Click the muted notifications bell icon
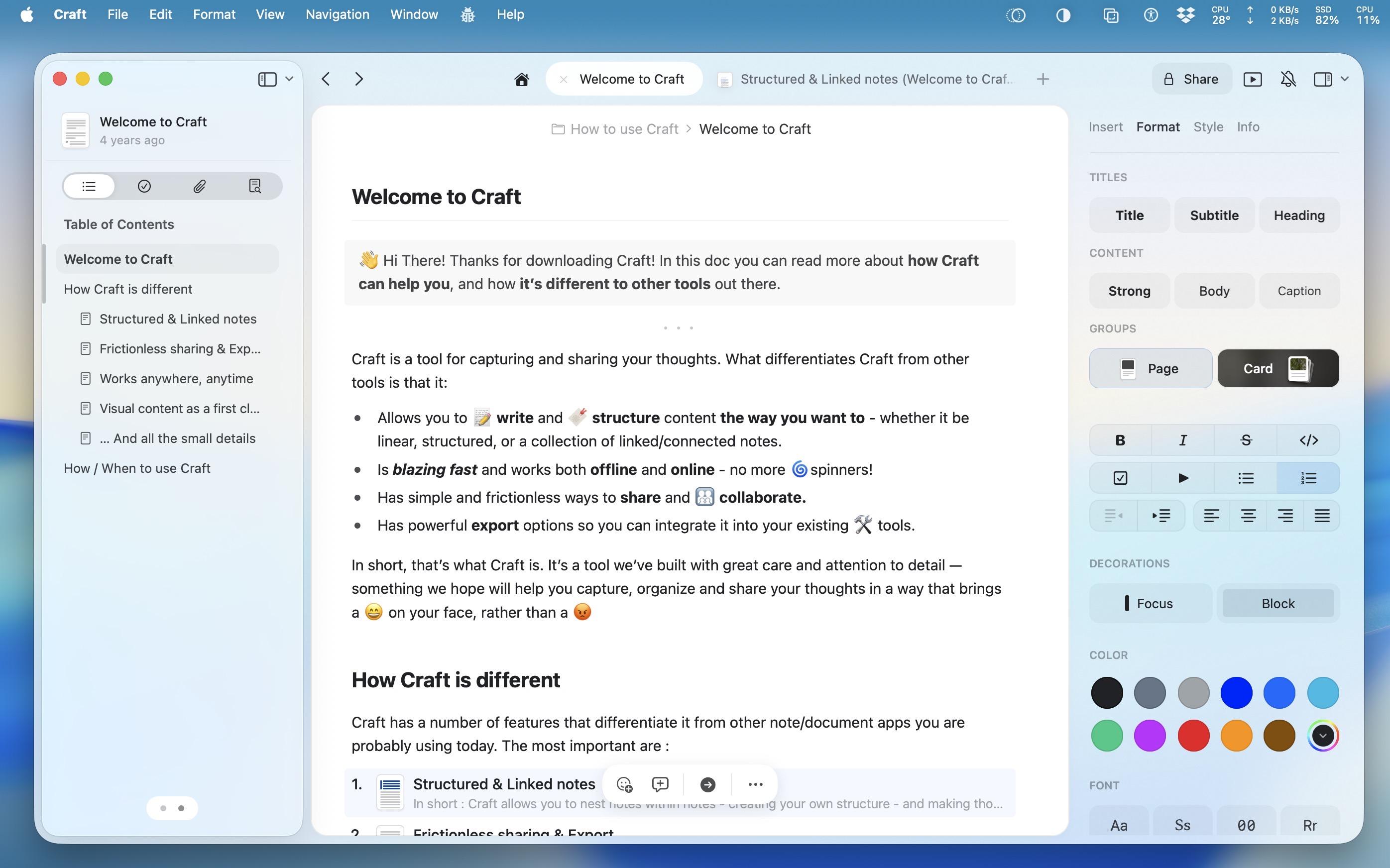Image resolution: width=1390 pixels, height=868 pixels. (1288, 79)
